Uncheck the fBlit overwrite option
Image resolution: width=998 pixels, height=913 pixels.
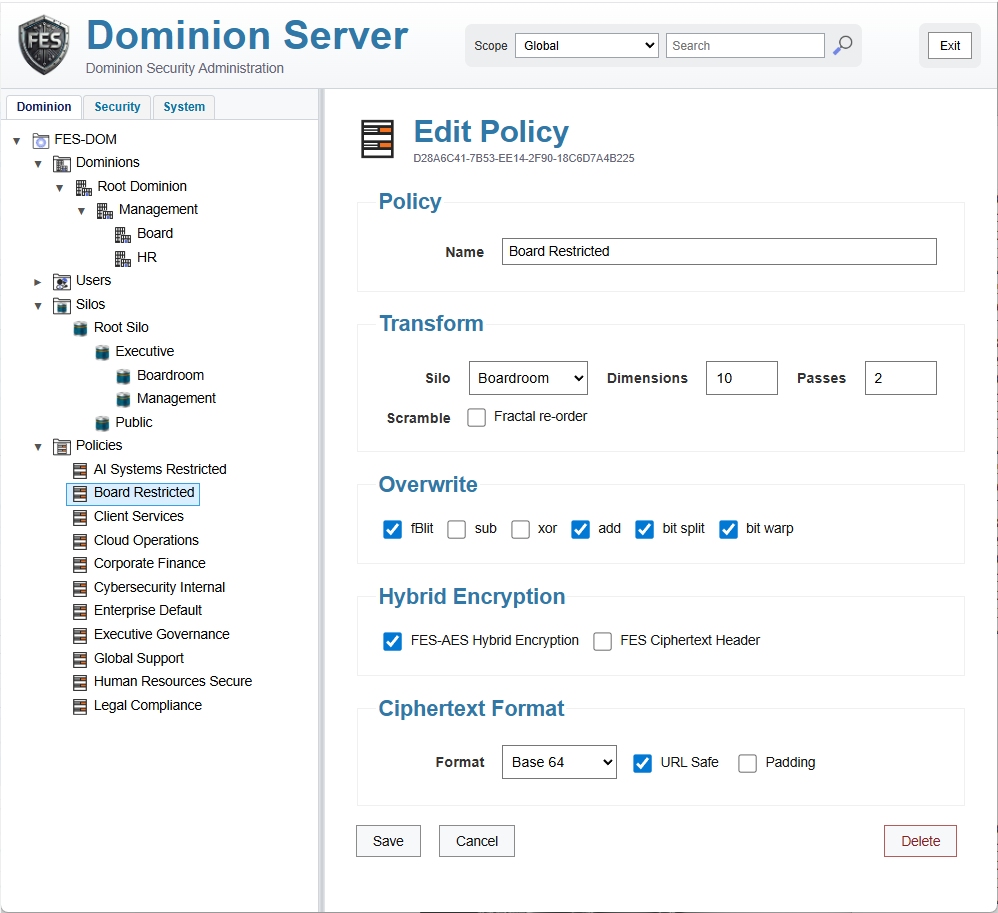(393, 529)
